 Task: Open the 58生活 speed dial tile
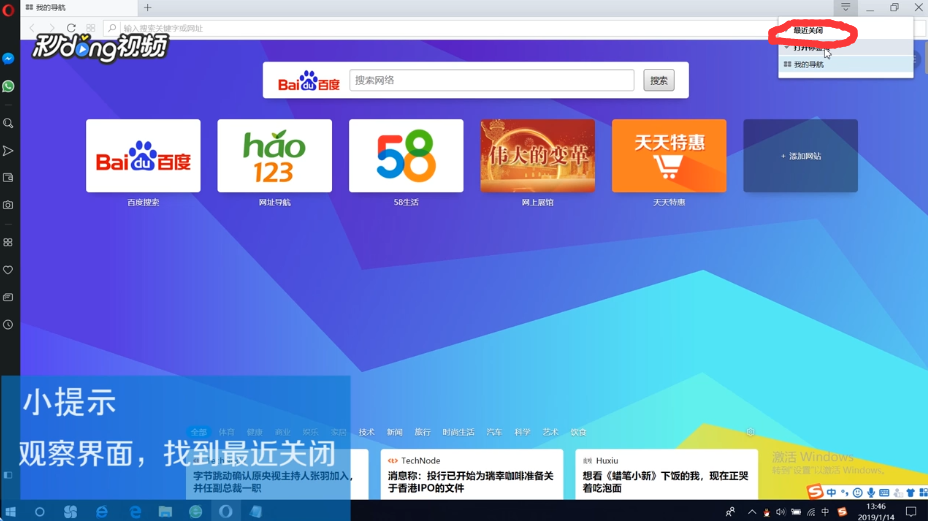[406, 156]
